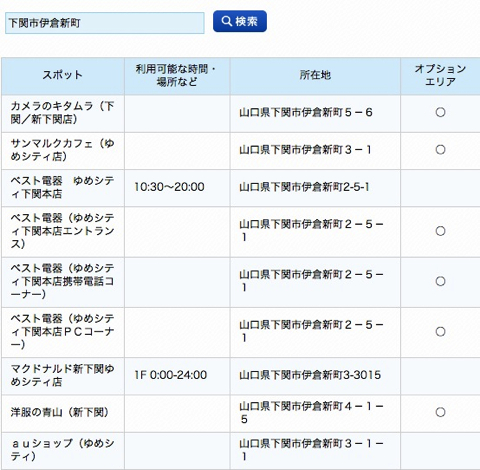The image size is (480, 470).
Task: Click the 利用可能な時間・場所など column header
Action: click(176, 75)
